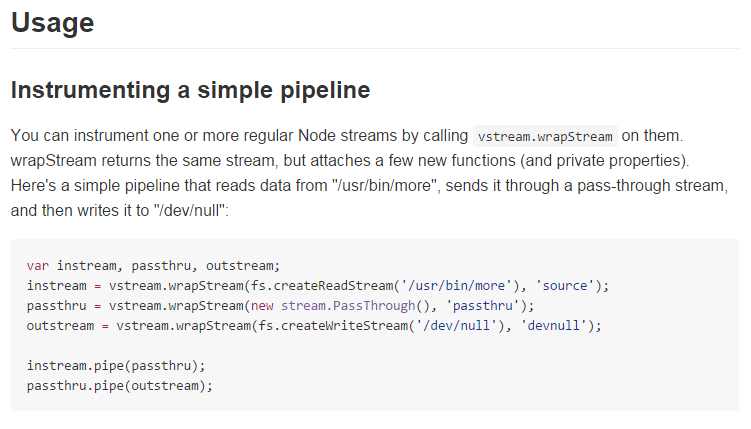751x429 pixels.
Task: Click the 'new' keyword in code
Action: (262, 306)
